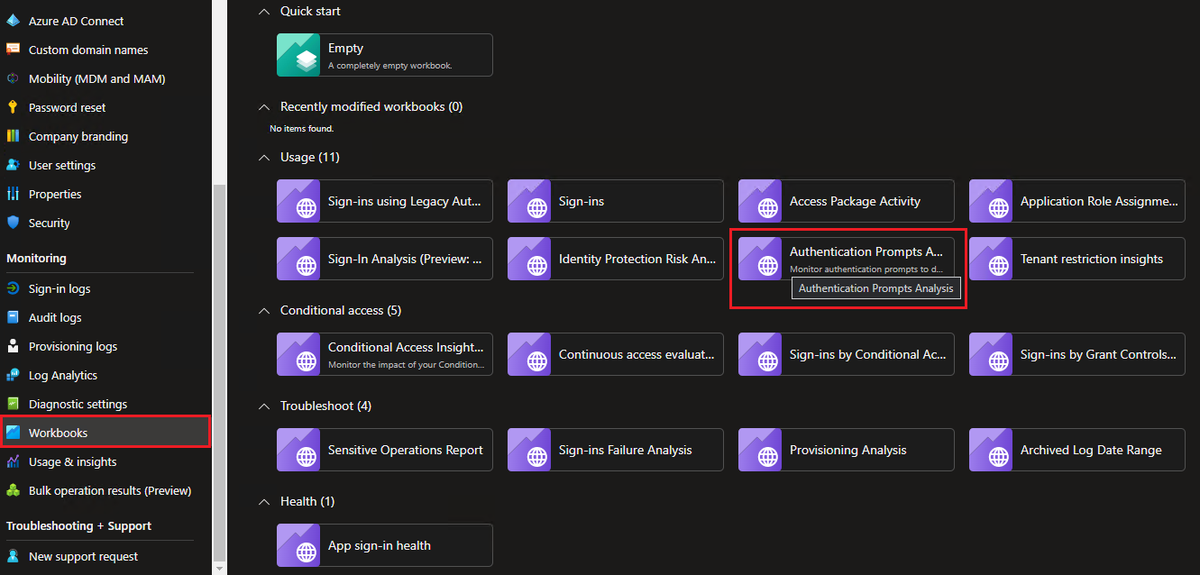Open the Archived Log Date Range workbook
1200x575 pixels.
(x=1077, y=450)
